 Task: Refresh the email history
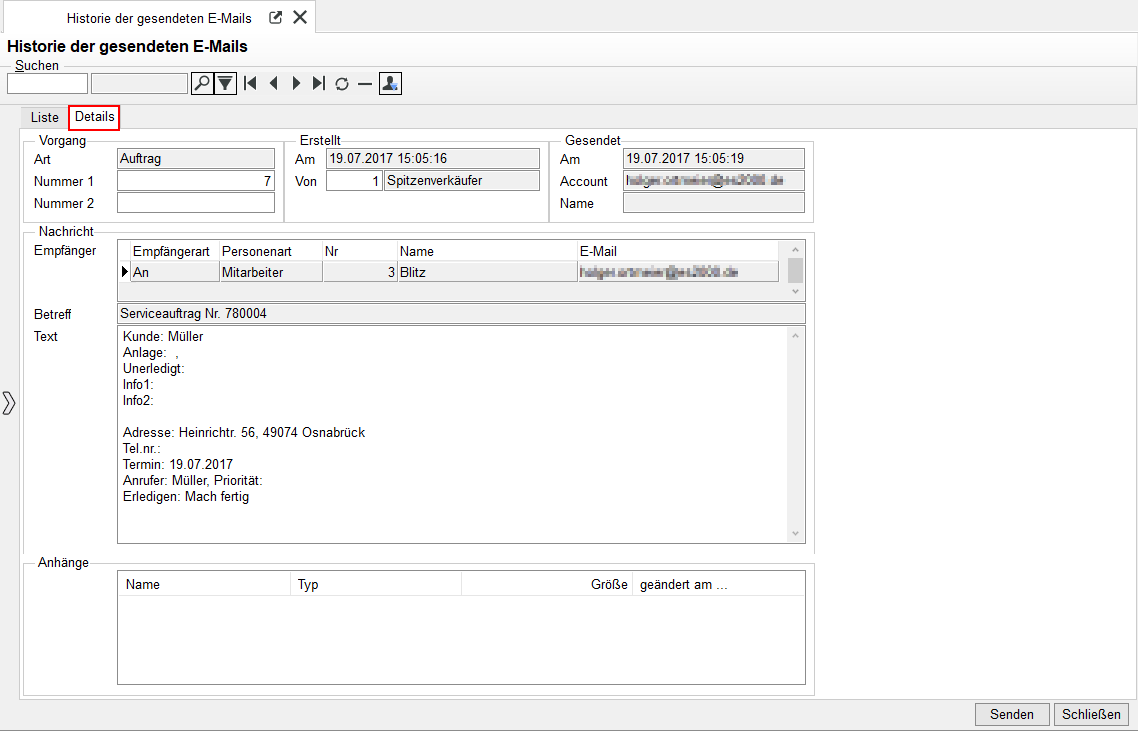(342, 83)
